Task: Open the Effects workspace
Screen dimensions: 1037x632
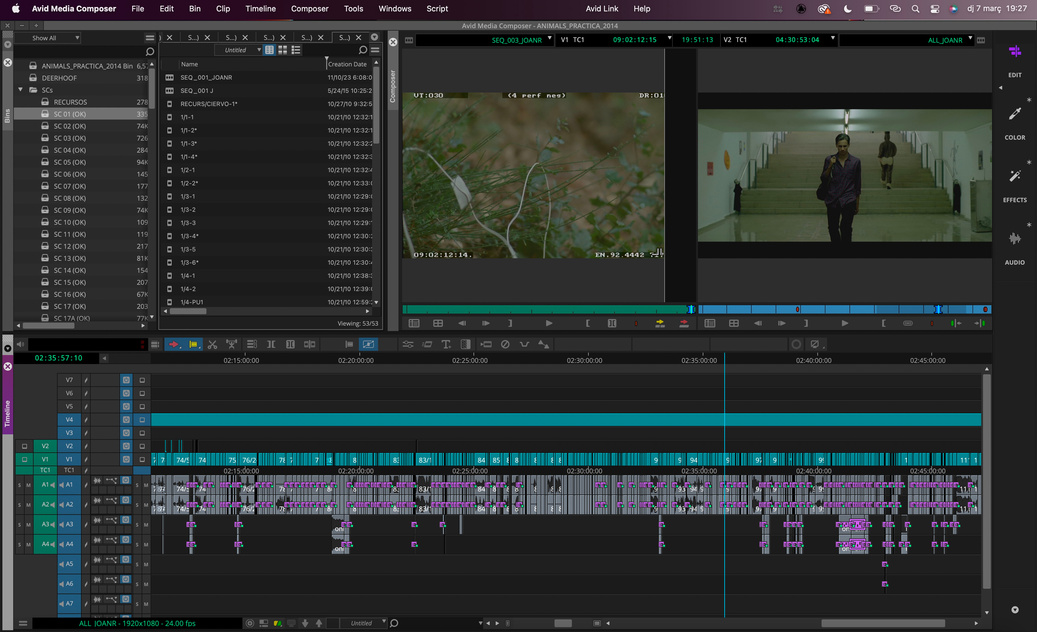Action: click(1015, 185)
